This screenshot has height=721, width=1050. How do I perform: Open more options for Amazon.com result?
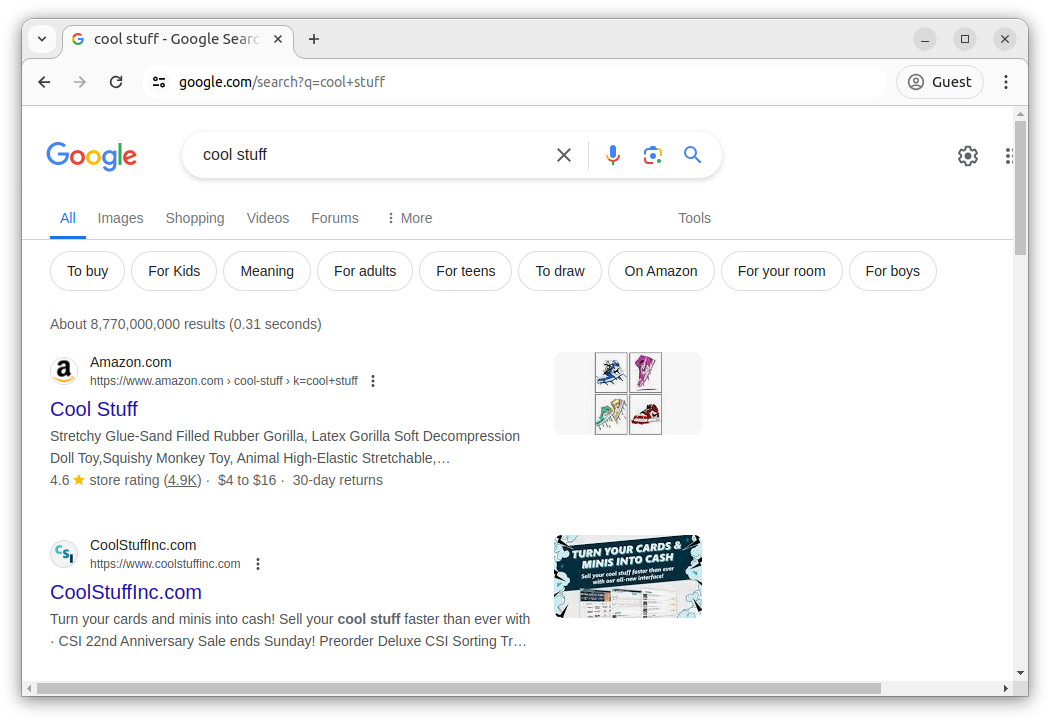pyautogui.click(x=373, y=381)
